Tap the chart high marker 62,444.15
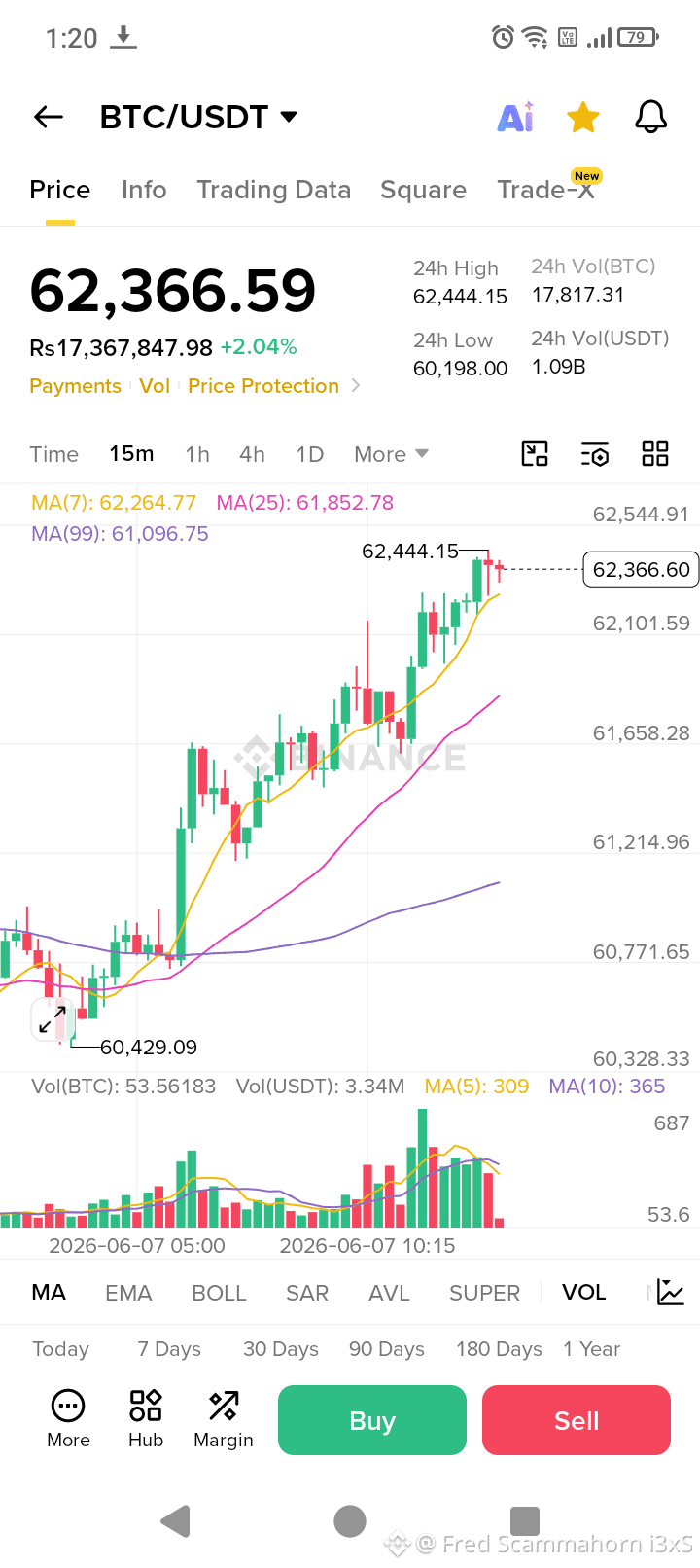 pyautogui.click(x=409, y=552)
